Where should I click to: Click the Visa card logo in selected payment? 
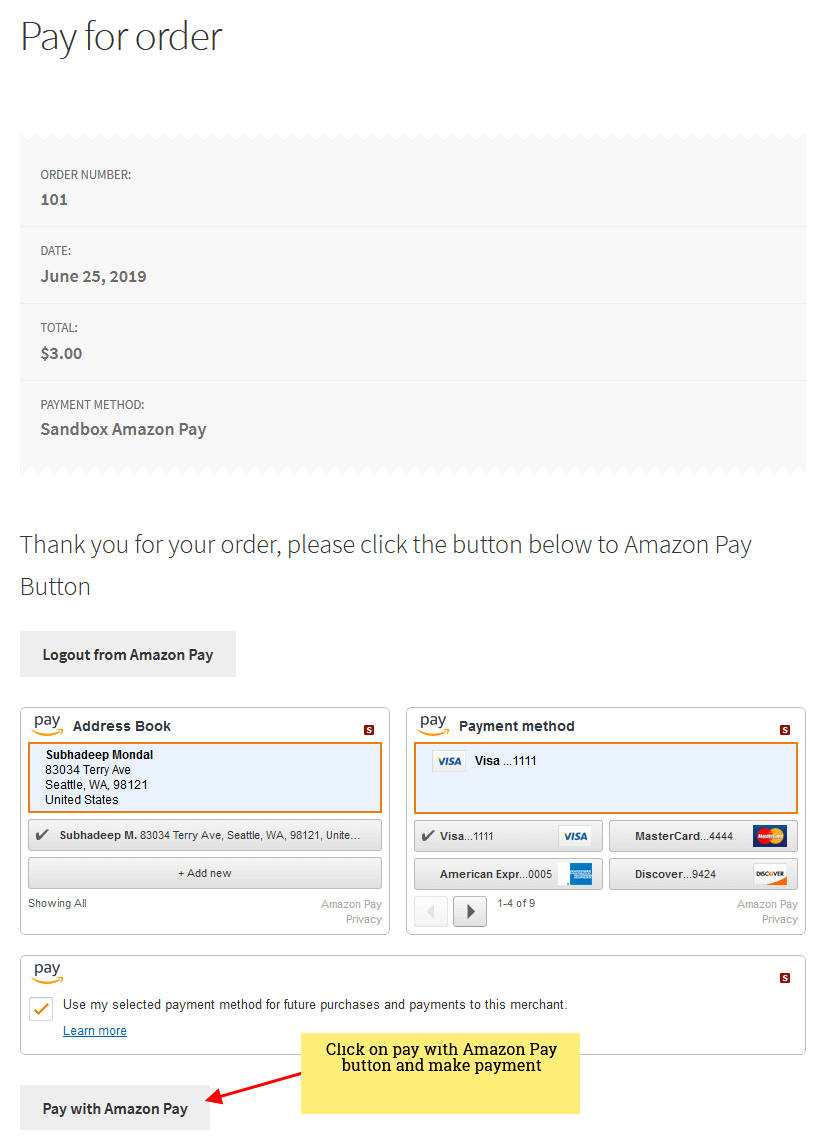pyautogui.click(x=449, y=761)
